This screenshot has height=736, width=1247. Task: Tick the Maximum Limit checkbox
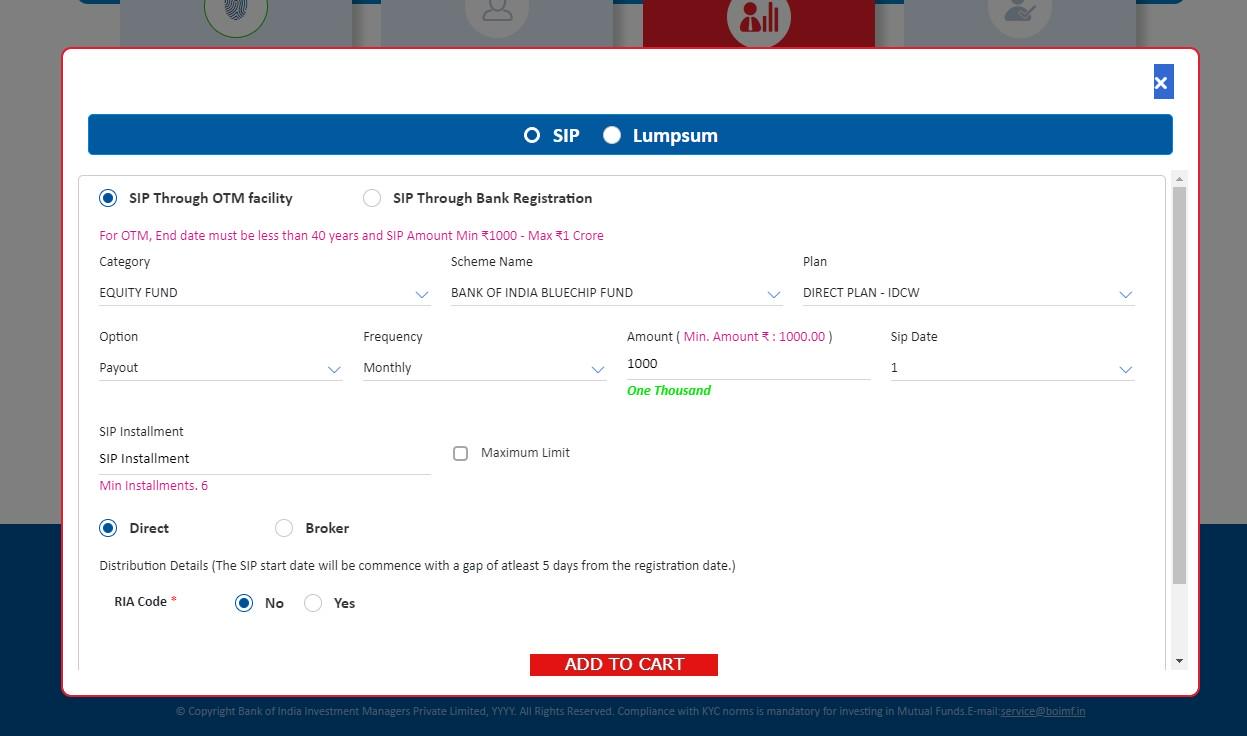pyautogui.click(x=460, y=453)
